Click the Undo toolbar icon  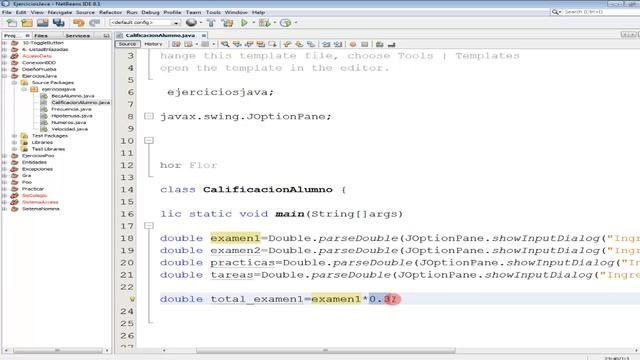(79, 23)
